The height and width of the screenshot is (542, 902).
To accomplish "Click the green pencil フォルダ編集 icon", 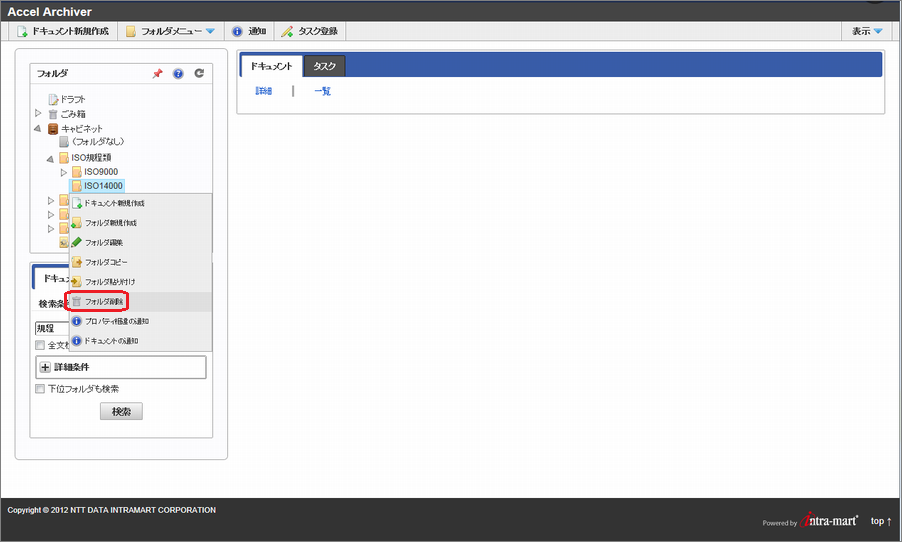I will point(77,242).
